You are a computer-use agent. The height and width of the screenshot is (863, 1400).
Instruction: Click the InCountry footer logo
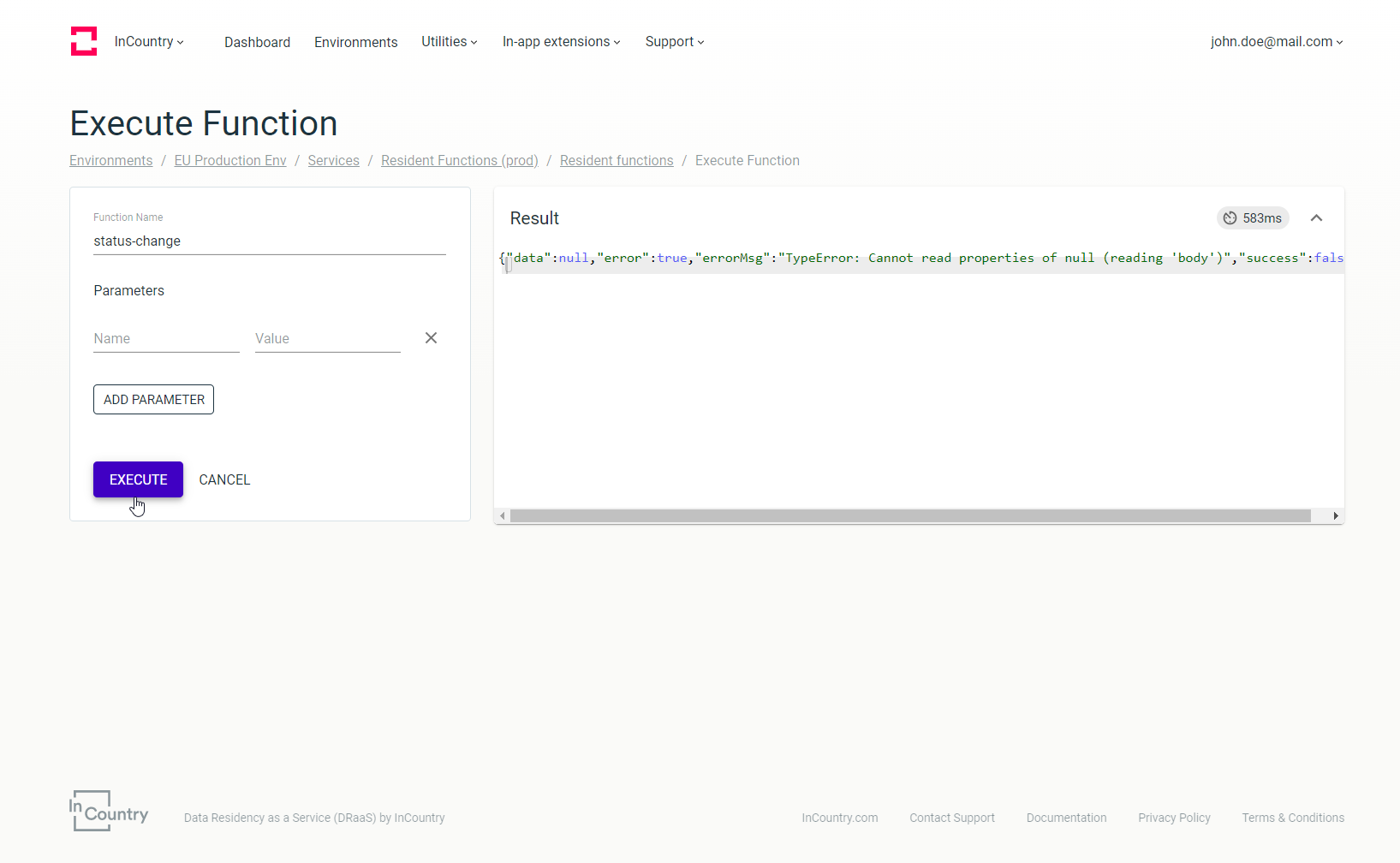(x=109, y=811)
